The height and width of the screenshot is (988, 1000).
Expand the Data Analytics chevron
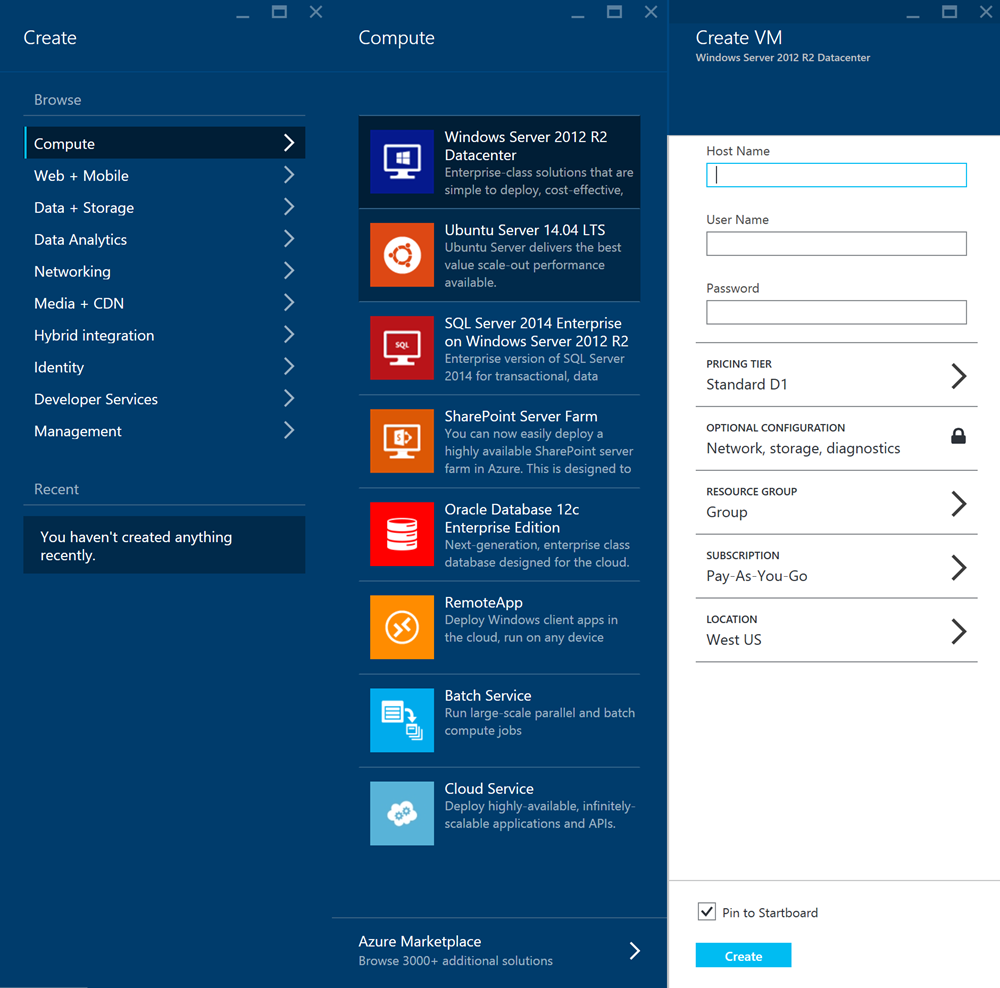point(289,239)
